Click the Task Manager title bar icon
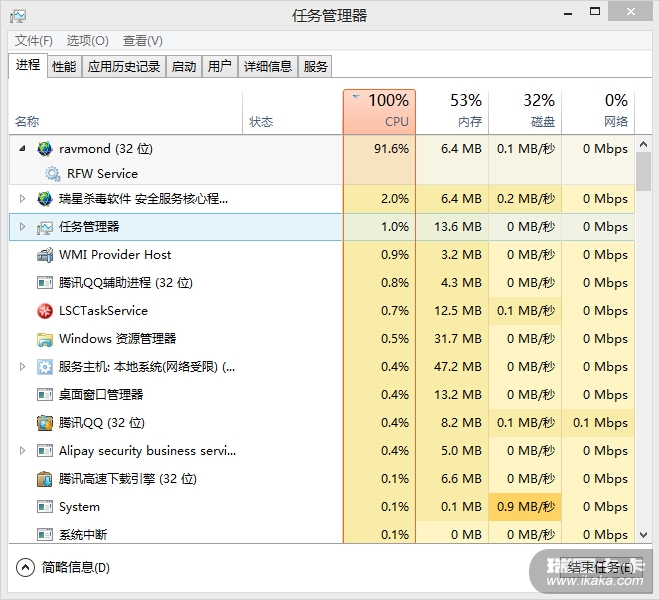This screenshot has width=660, height=600. pos(18,16)
